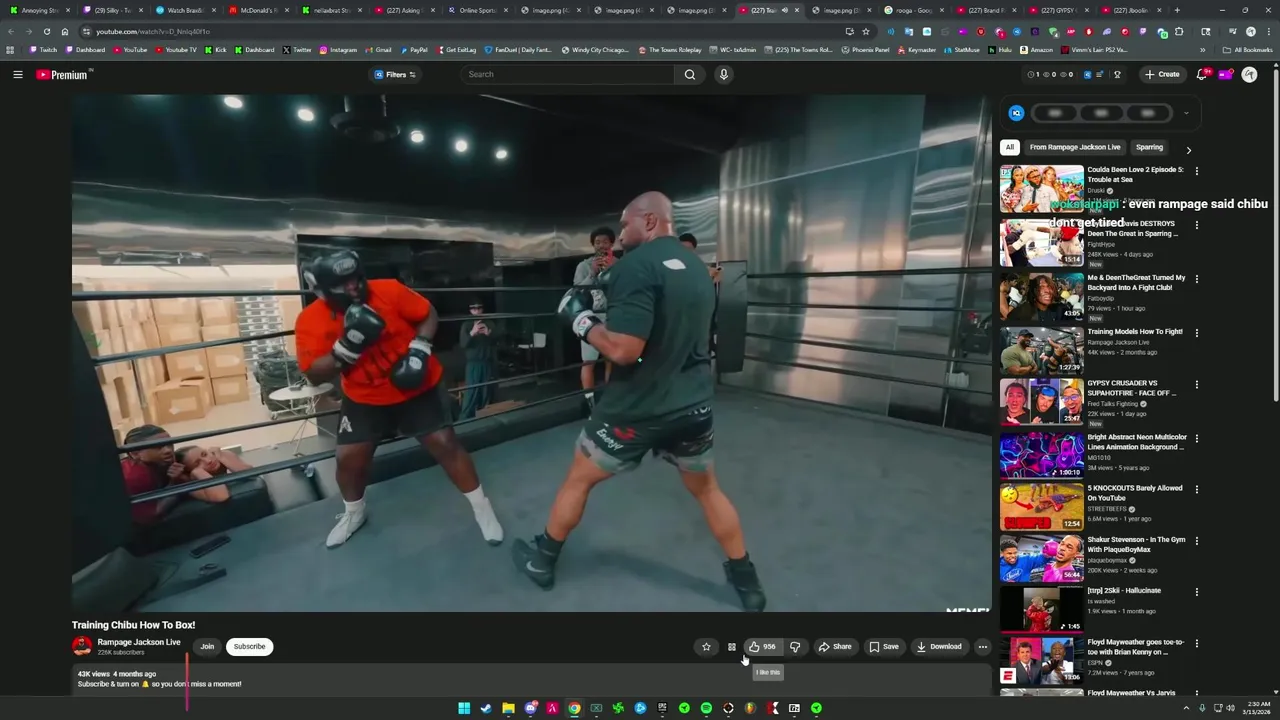Screen dimensions: 1280x720
Task: Open File Explorer from the taskbar
Action: pos(508,708)
